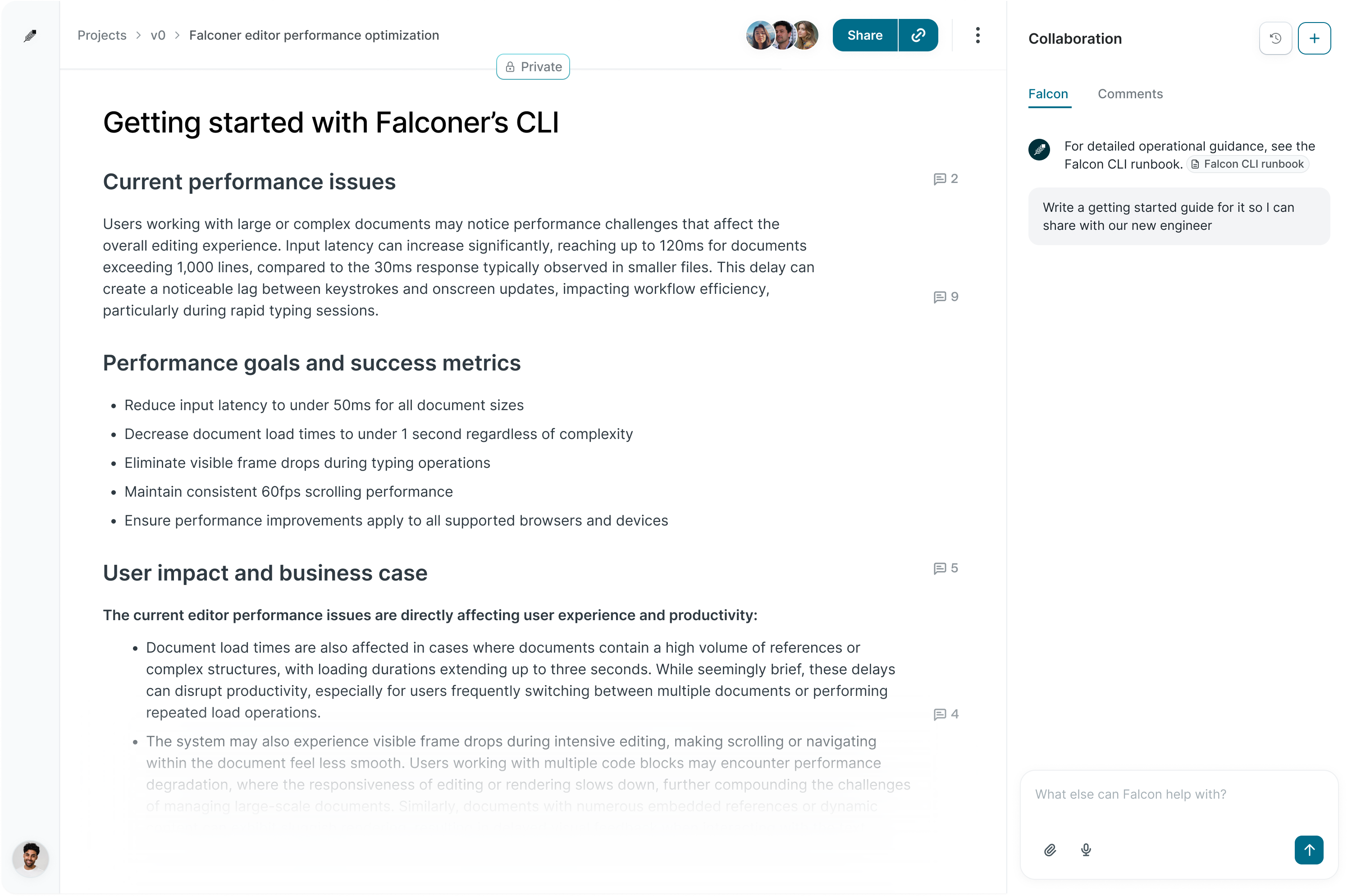
Task: Navigate to v0 breadcrumb item
Action: tap(158, 36)
